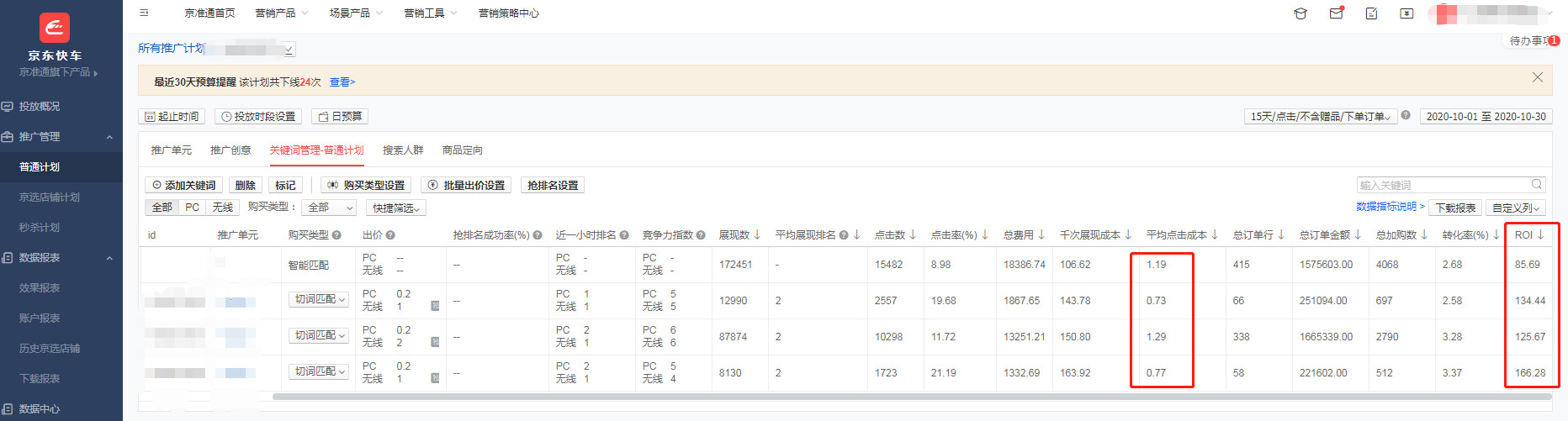Viewport: 1568px width, 421px height.
Task: Click the yen account balance icon
Action: pos(1406,13)
